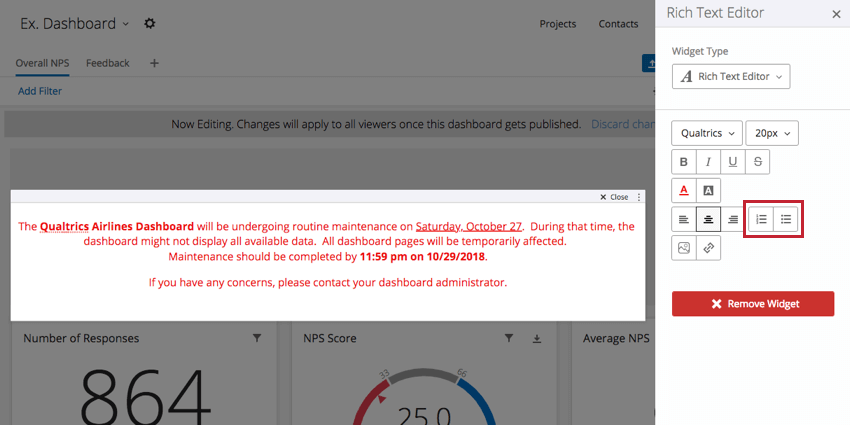850x425 pixels.
Task: Click the NPS gauge chart
Action: pyautogui.click(x=424, y=398)
